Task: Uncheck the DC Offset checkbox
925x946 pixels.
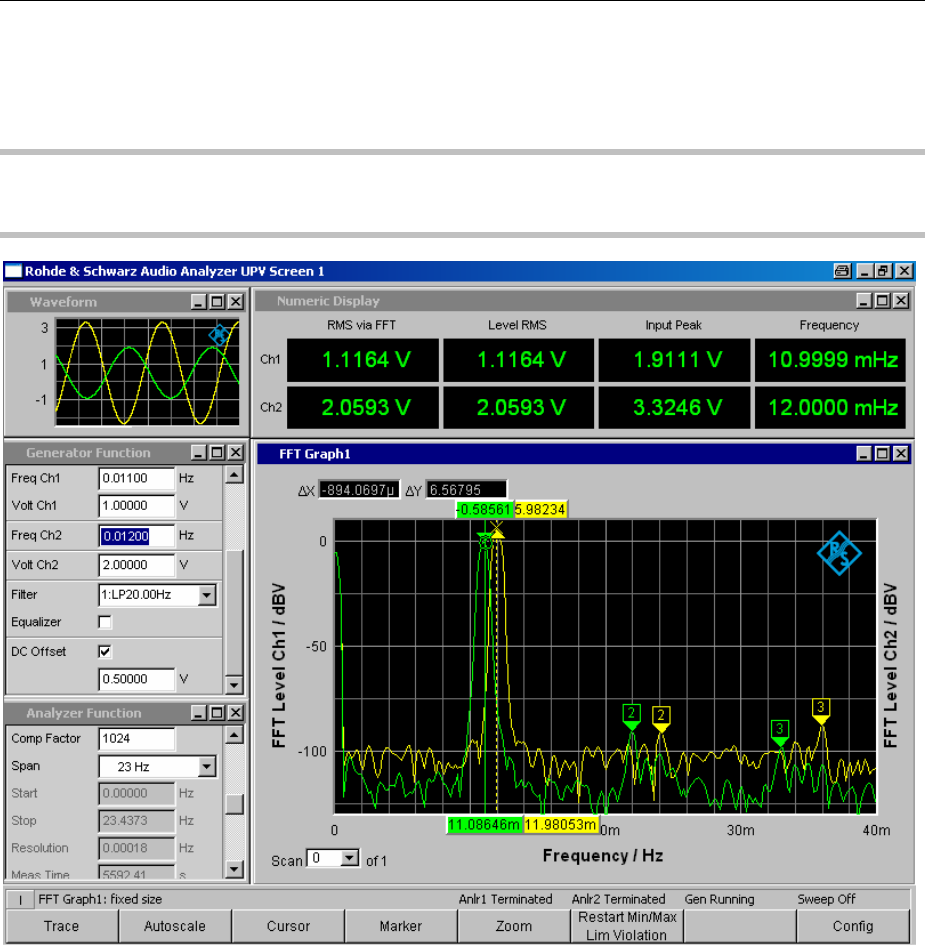Action: (106, 651)
